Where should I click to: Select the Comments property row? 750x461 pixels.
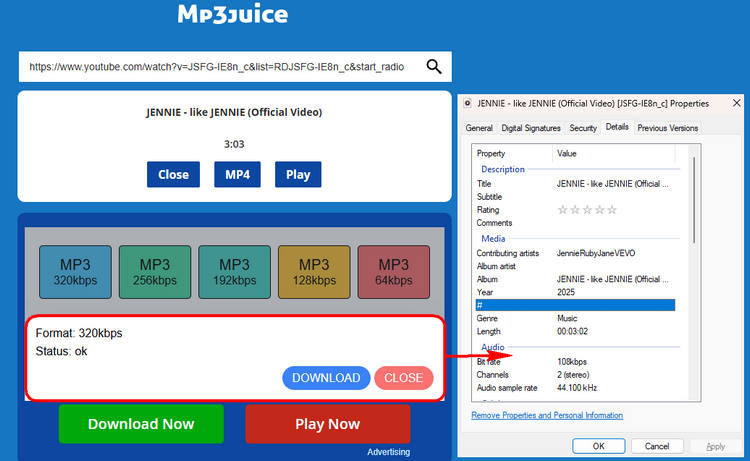click(x=575, y=223)
